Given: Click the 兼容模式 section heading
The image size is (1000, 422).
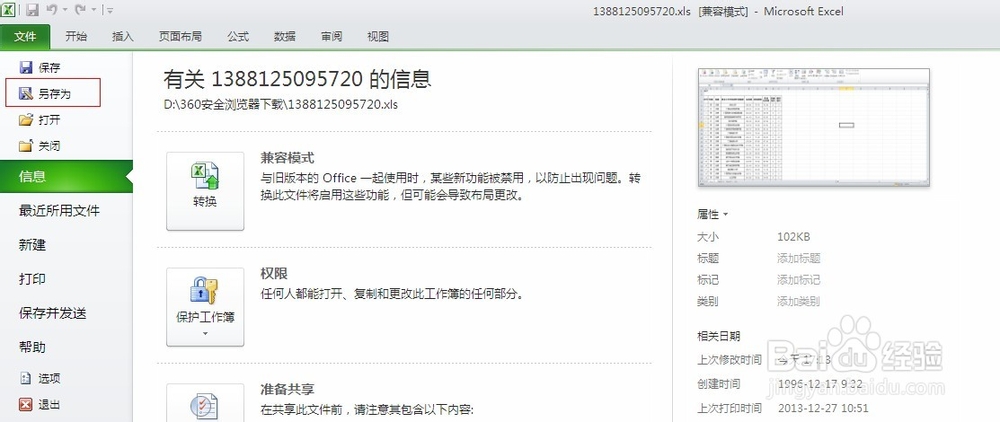Looking at the screenshot, I should tap(287, 158).
